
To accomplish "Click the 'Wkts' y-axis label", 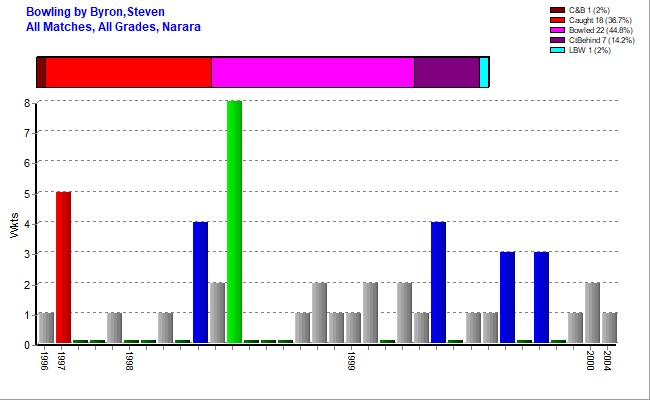I will (x=15, y=225).
